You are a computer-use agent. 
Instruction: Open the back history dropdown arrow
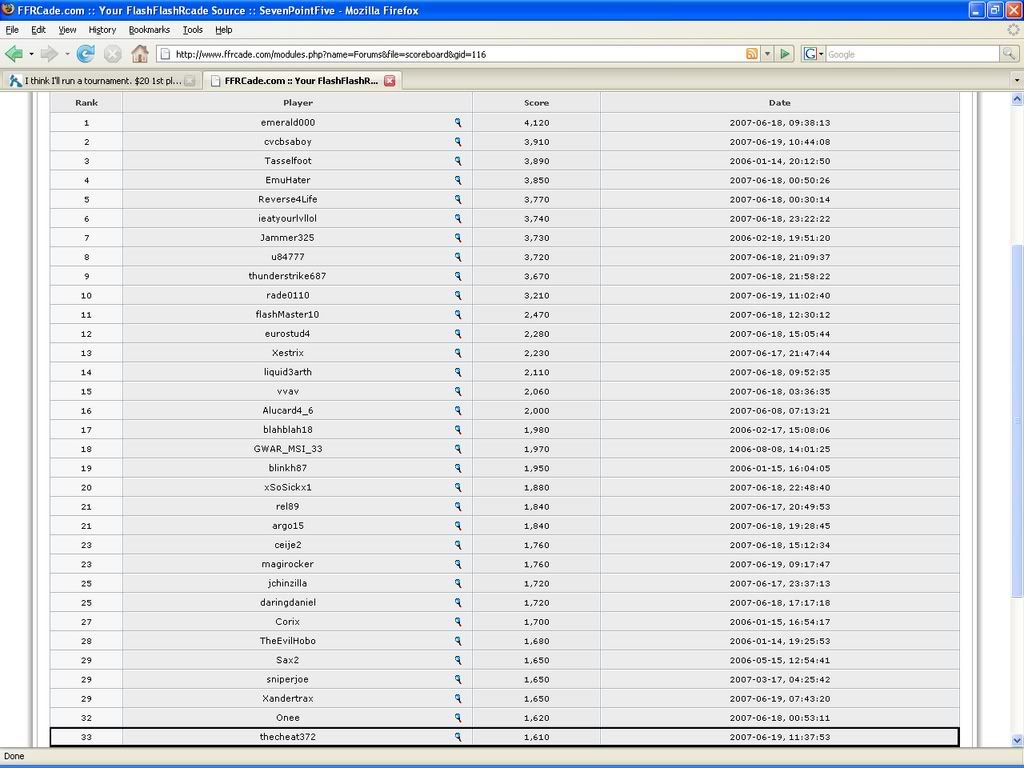(x=31, y=54)
